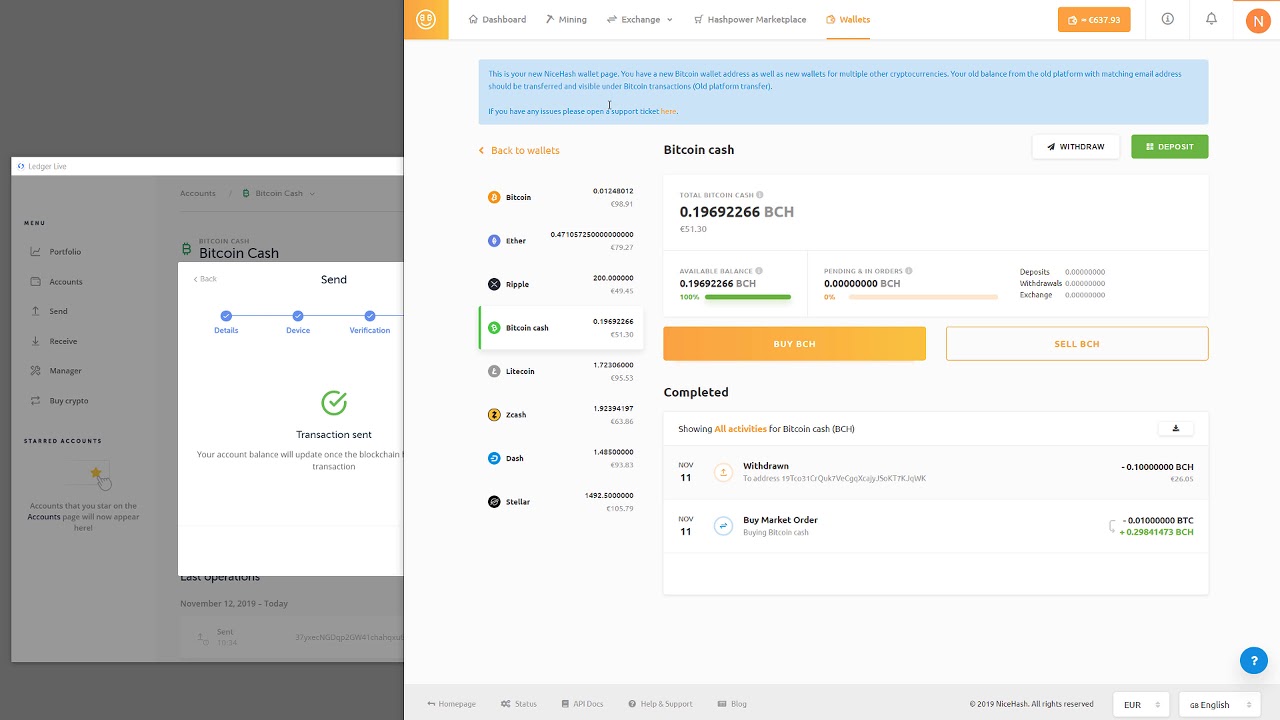Download activities with the export icon
The image size is (1280, 720).
[1175, 429]
